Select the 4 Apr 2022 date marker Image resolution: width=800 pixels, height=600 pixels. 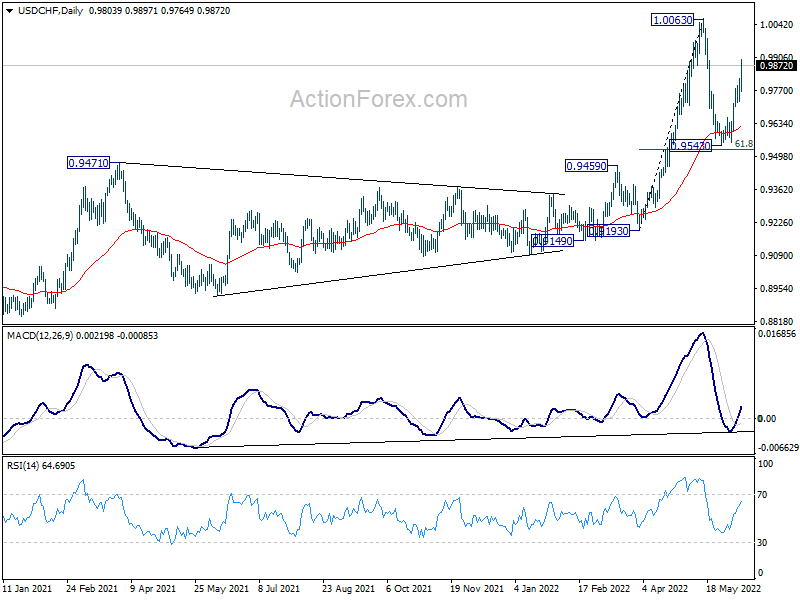click(x=666, y=589)
